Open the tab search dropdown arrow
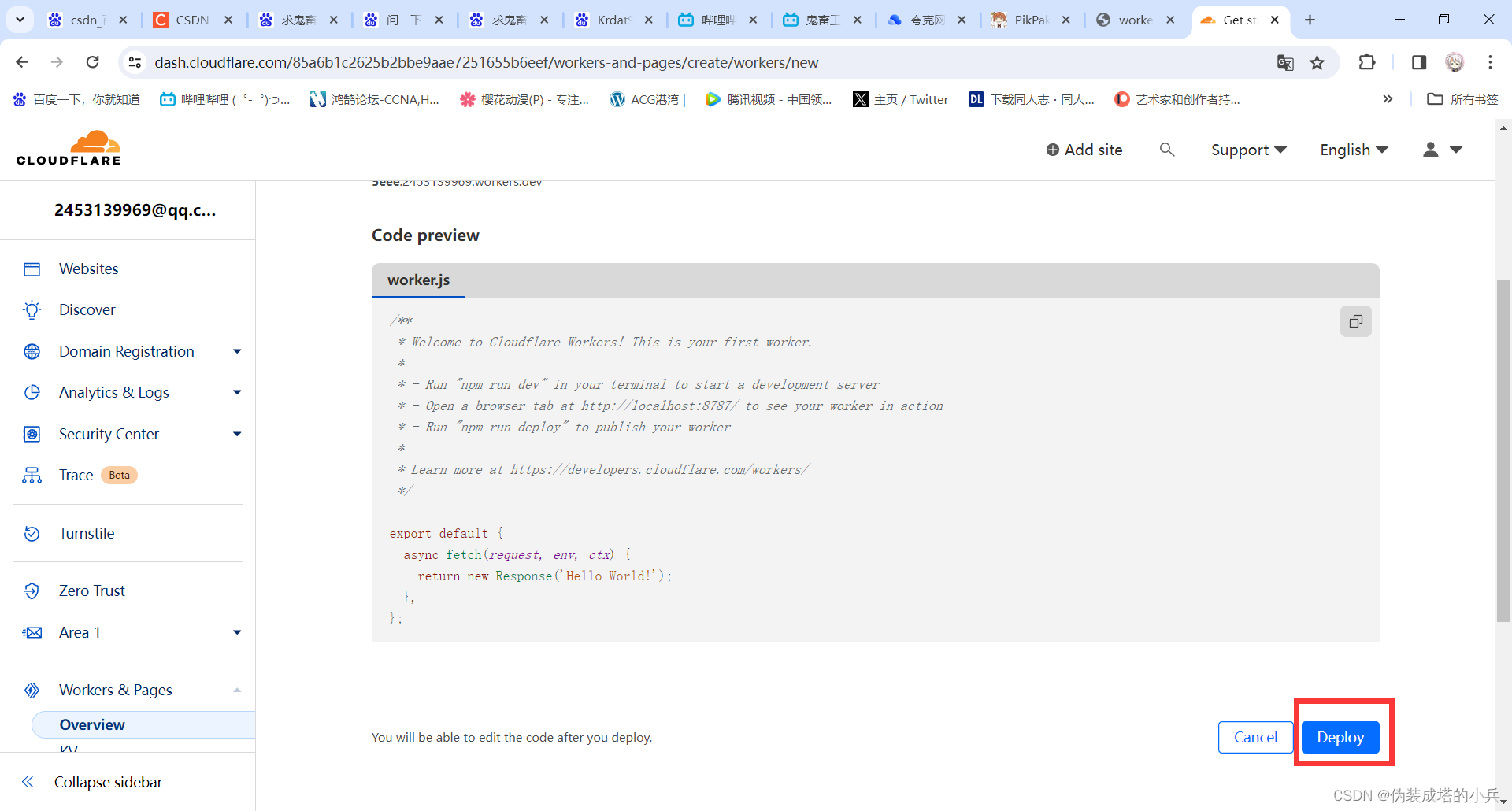The height and width of the screenshot is (811, 1512). coord(20,20)
